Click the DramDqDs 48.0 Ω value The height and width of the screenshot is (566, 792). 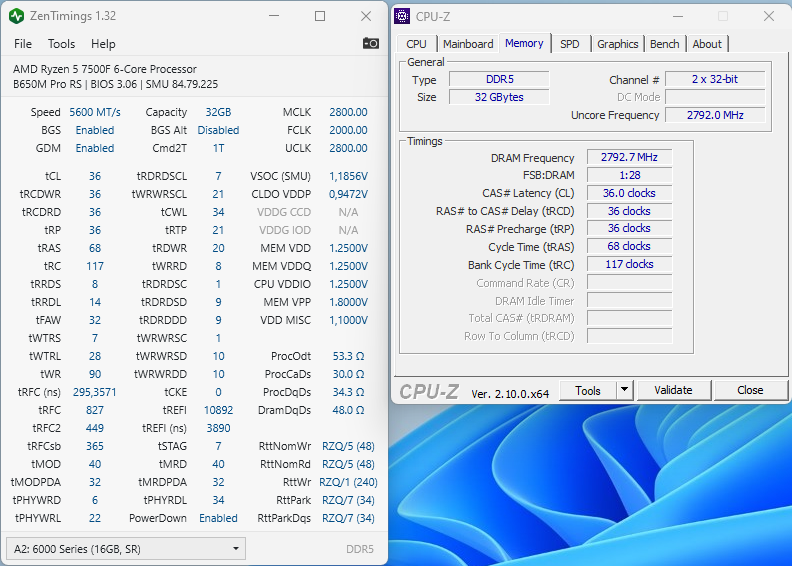coord(348,410)
